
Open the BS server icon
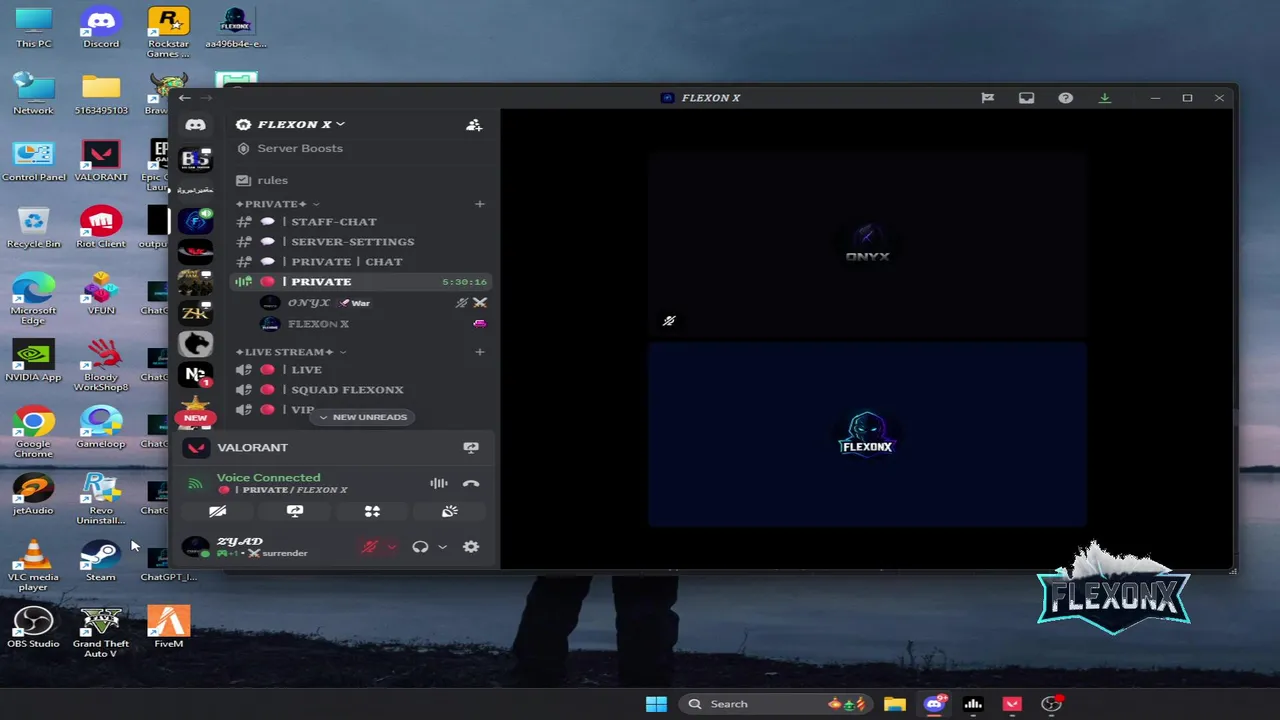point(195,159)
